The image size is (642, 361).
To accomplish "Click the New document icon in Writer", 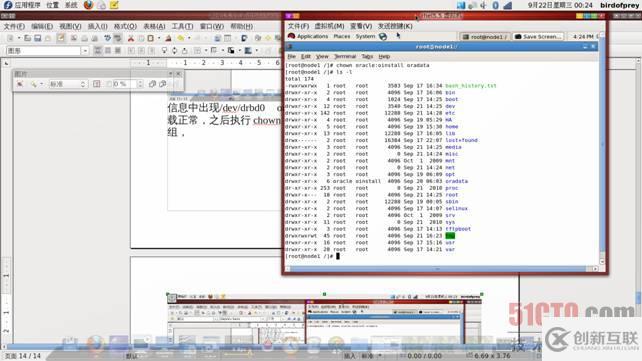I will (10, 38).
